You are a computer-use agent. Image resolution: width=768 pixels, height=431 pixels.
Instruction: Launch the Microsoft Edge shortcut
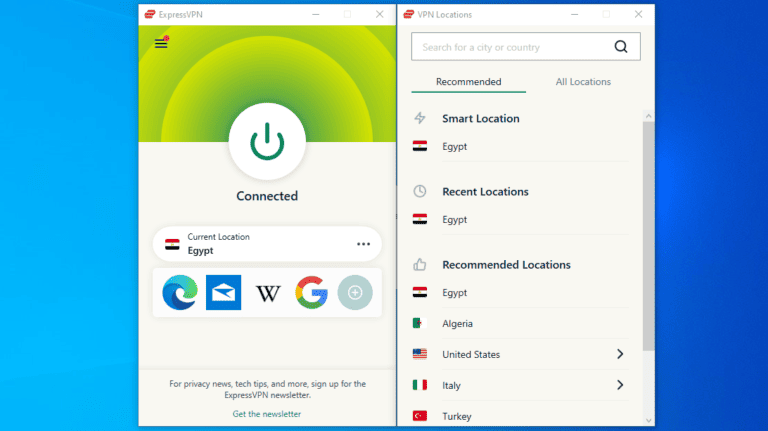180,293
